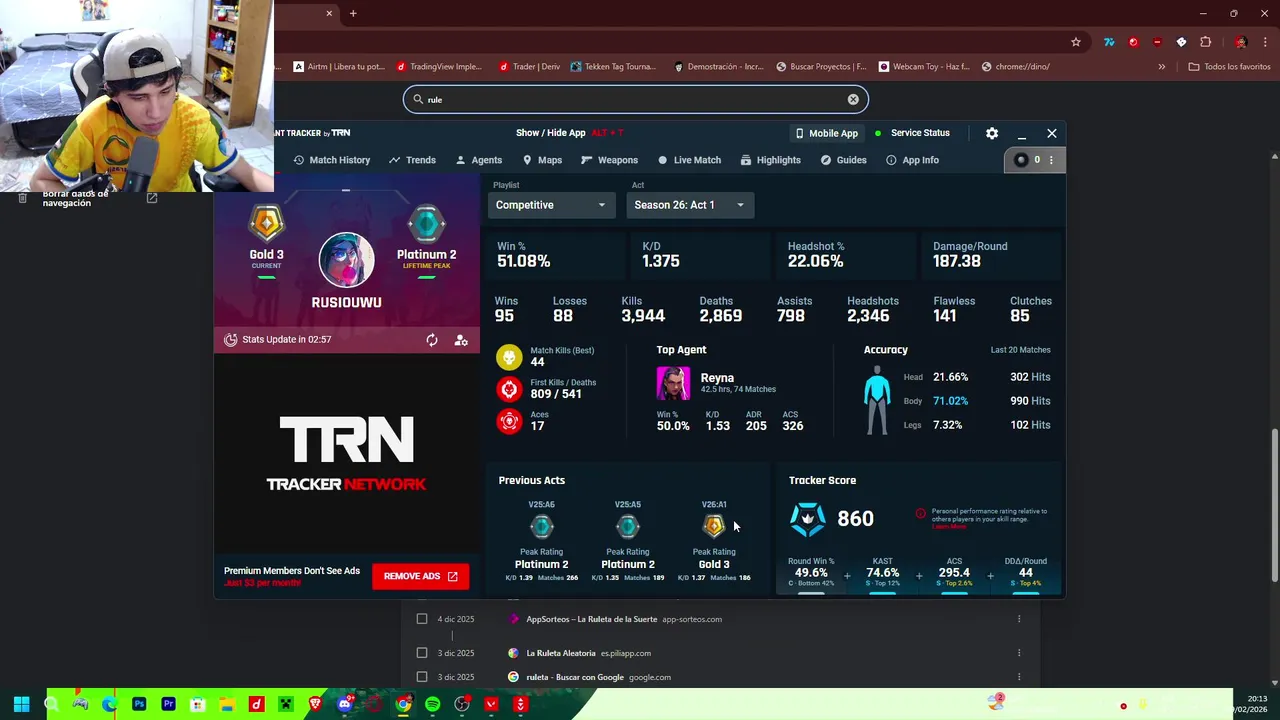
Task: Go to the Weapons tab
Action: click(609, 160)
